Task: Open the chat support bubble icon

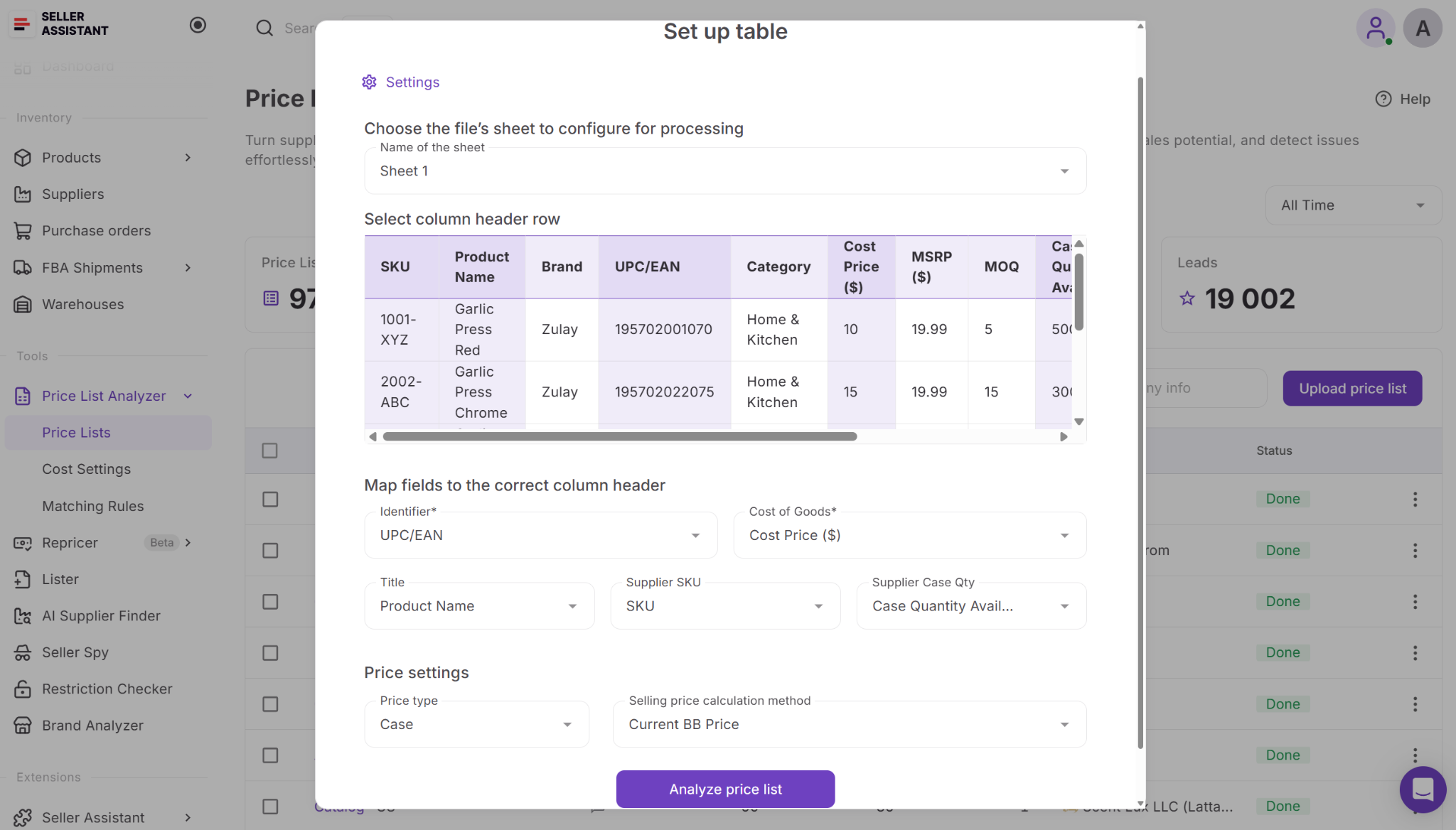Action: 1423,789
